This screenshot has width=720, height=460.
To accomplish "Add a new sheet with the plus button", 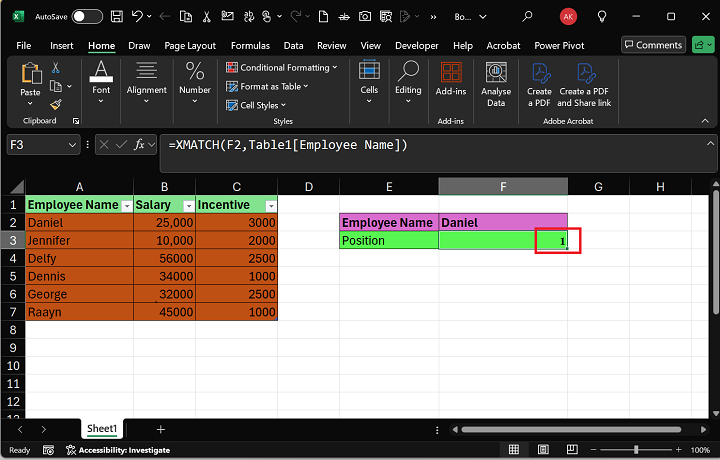I will point(161,429).
